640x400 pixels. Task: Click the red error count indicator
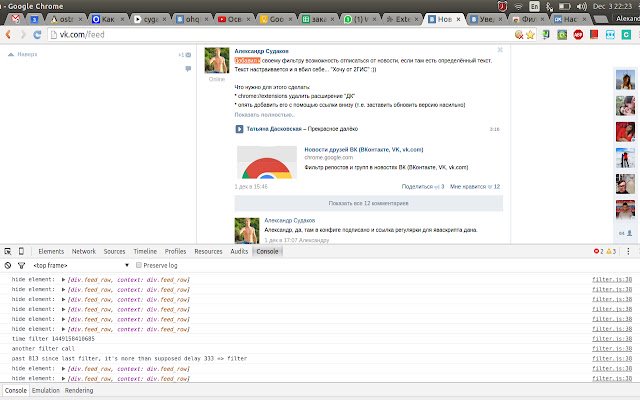coord(598,251)
